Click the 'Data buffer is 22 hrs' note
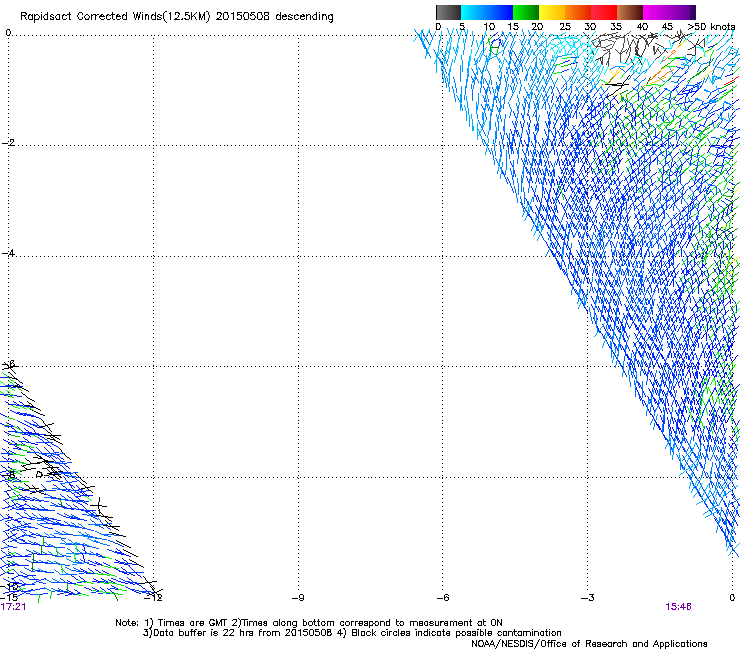 click(352, 633)
